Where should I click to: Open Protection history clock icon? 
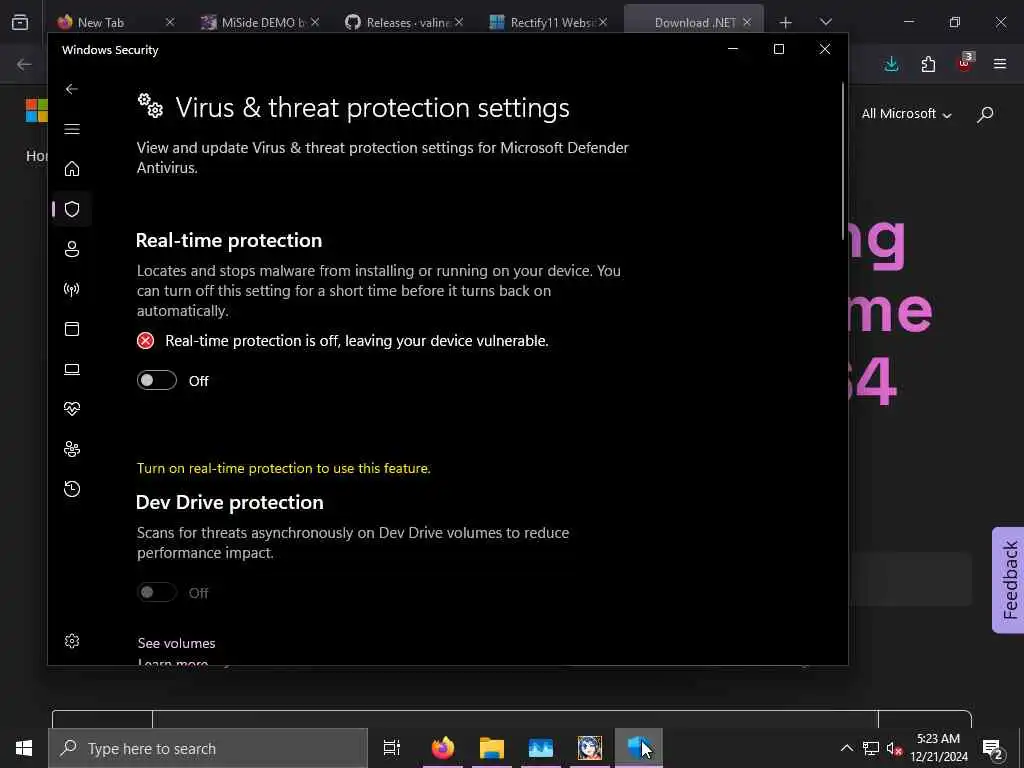[72, 489]
